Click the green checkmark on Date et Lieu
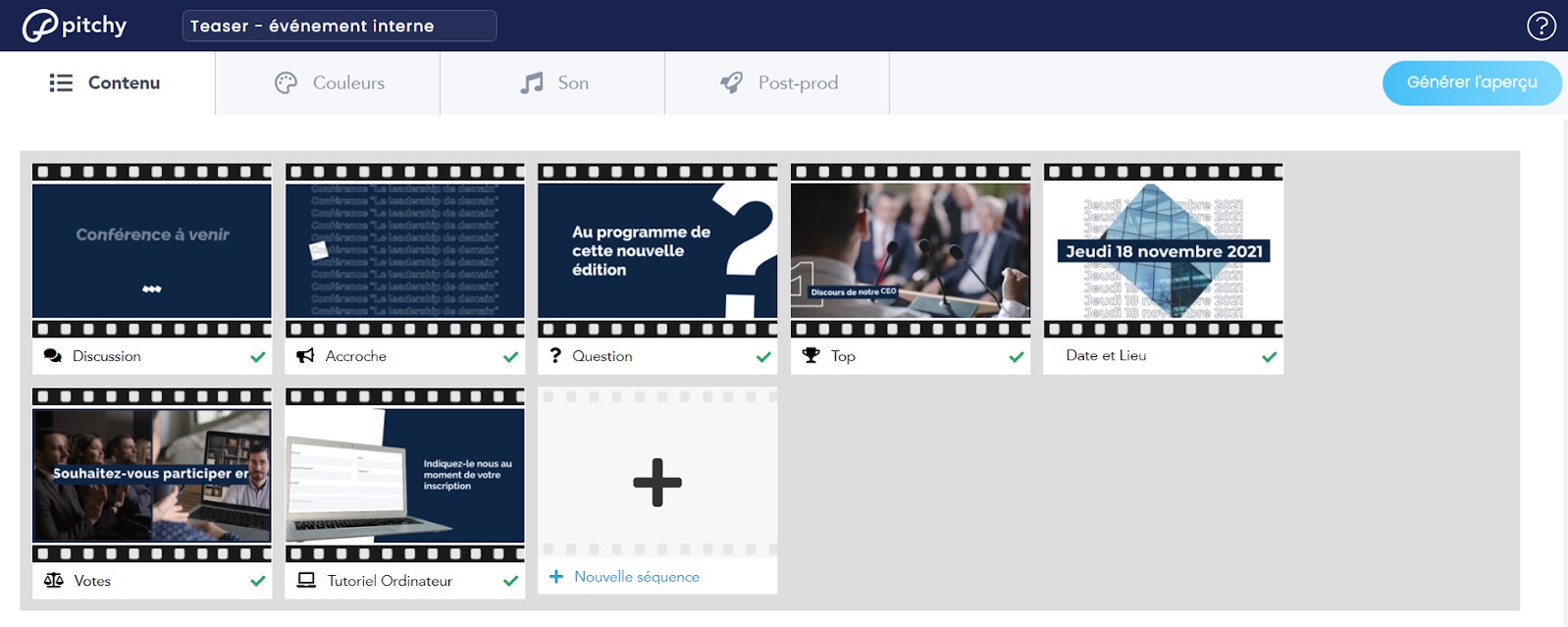 [1269, 357]
